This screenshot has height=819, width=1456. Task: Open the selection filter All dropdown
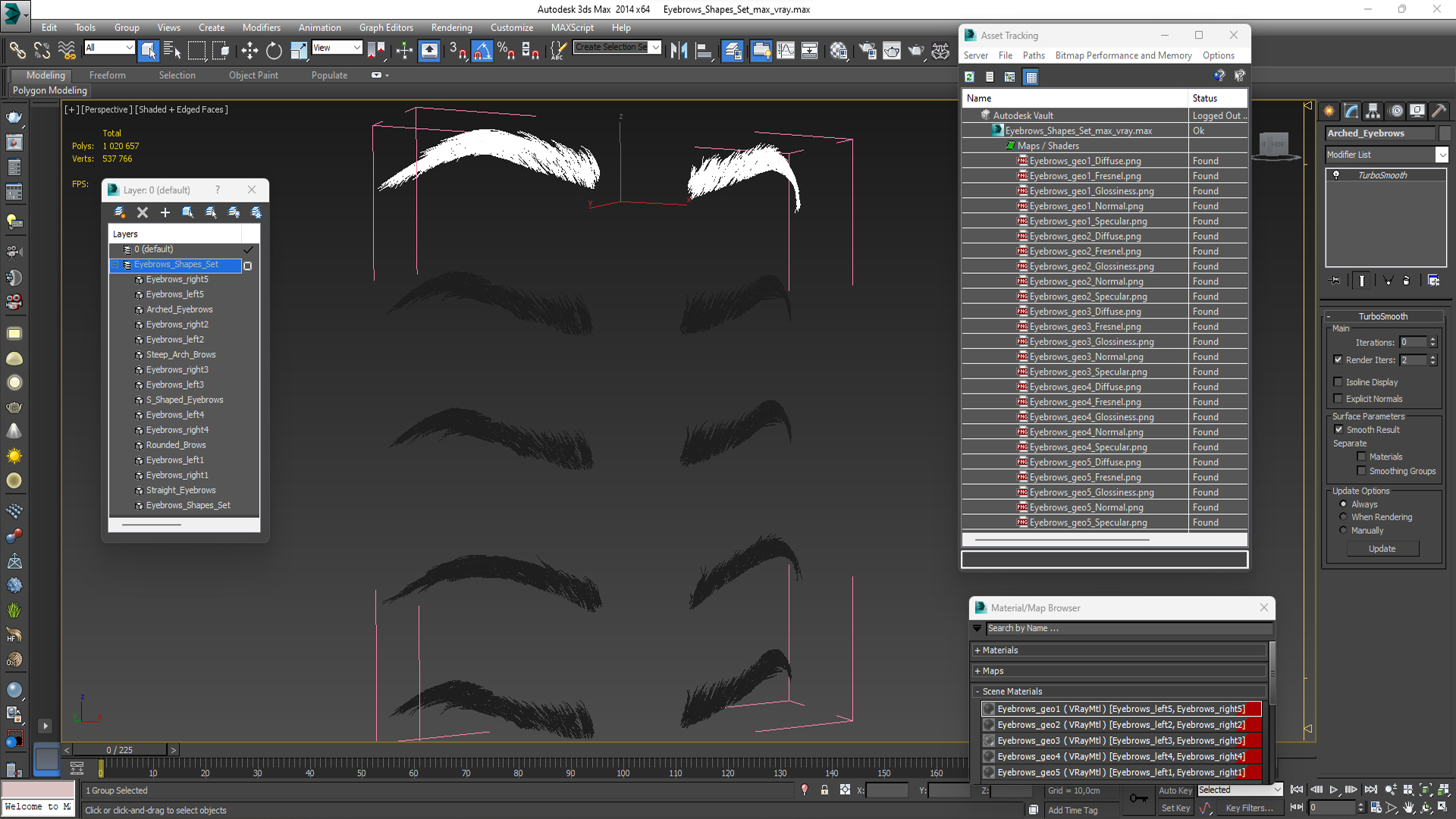(x=109, y=47)
